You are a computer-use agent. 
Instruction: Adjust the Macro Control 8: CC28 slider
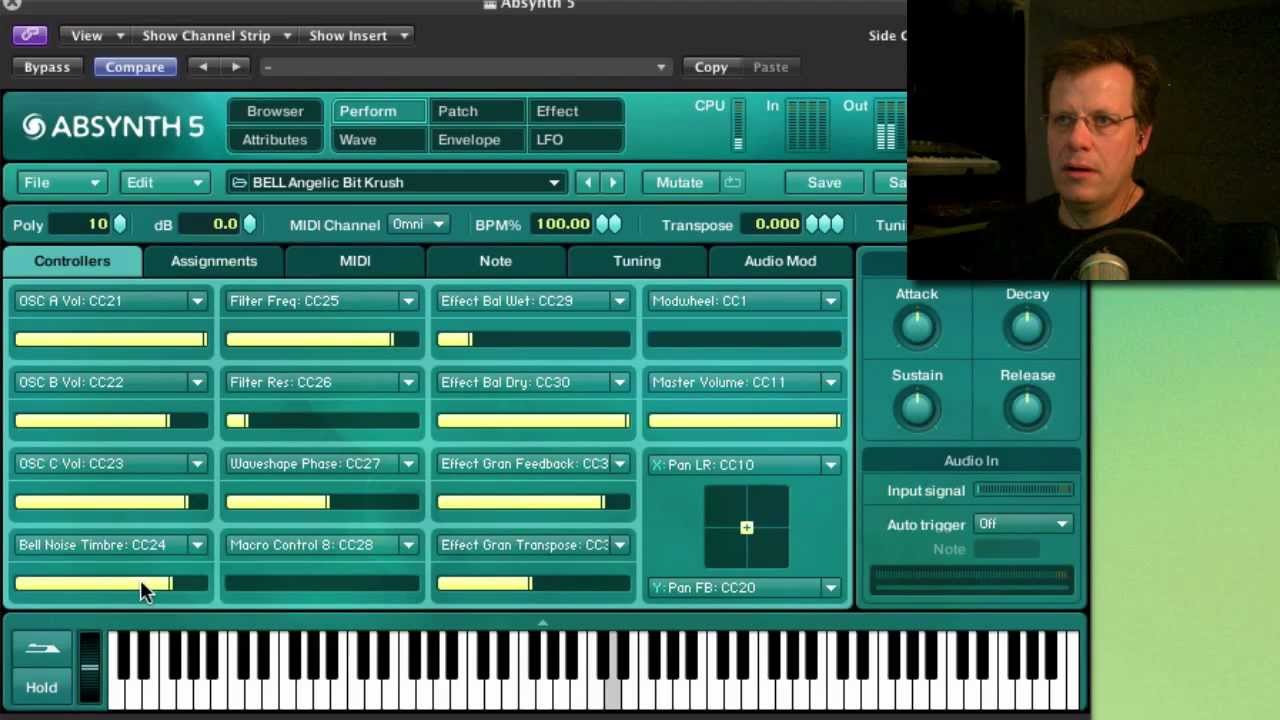pyautogui.click(x=322, y=584)
